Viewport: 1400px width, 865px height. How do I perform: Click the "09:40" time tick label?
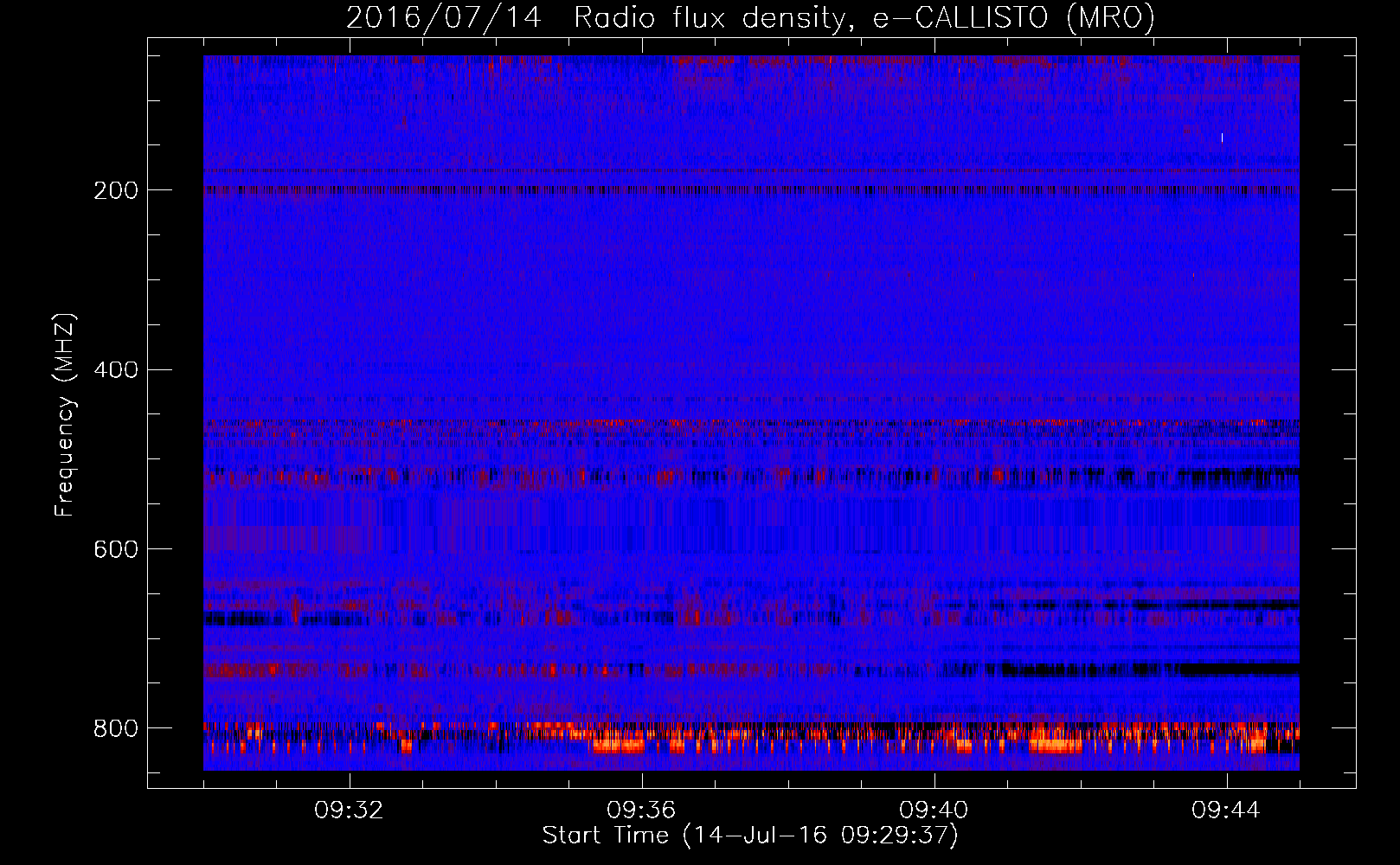934,811
